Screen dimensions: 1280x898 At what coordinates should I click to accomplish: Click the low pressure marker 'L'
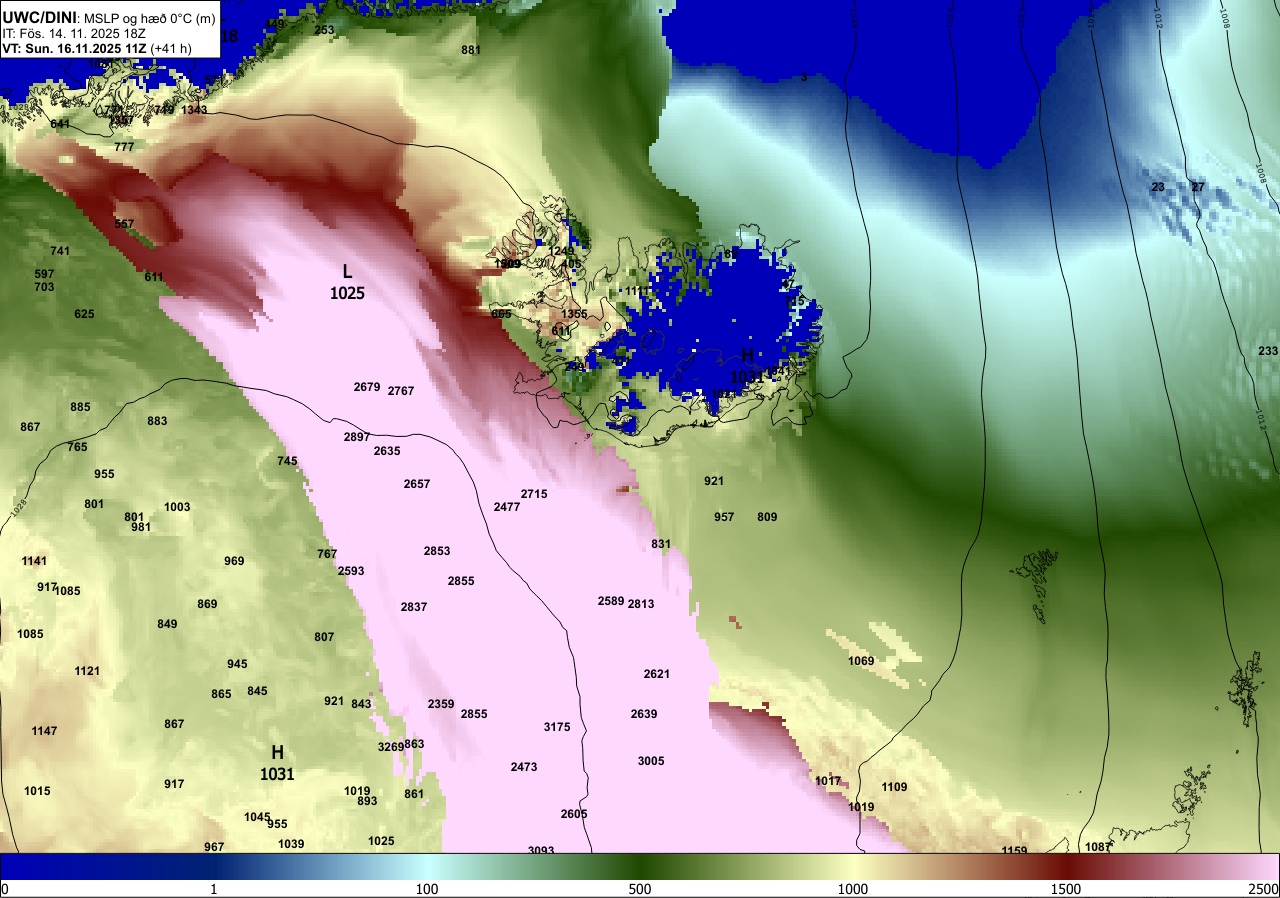(347, 271)
